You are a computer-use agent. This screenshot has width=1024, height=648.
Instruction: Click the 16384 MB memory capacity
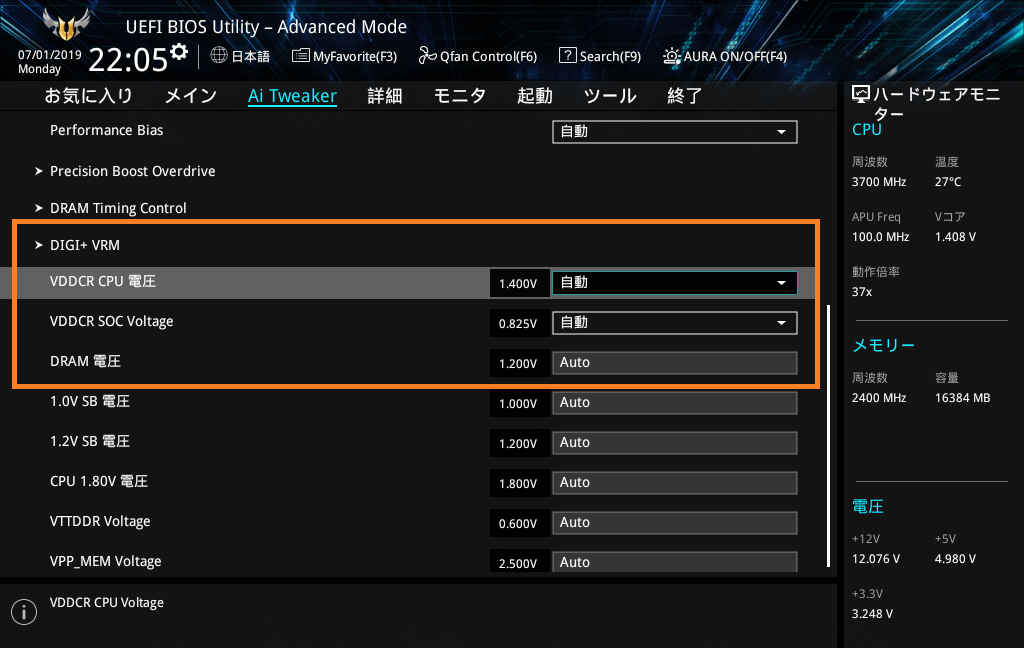pos(963,398)
